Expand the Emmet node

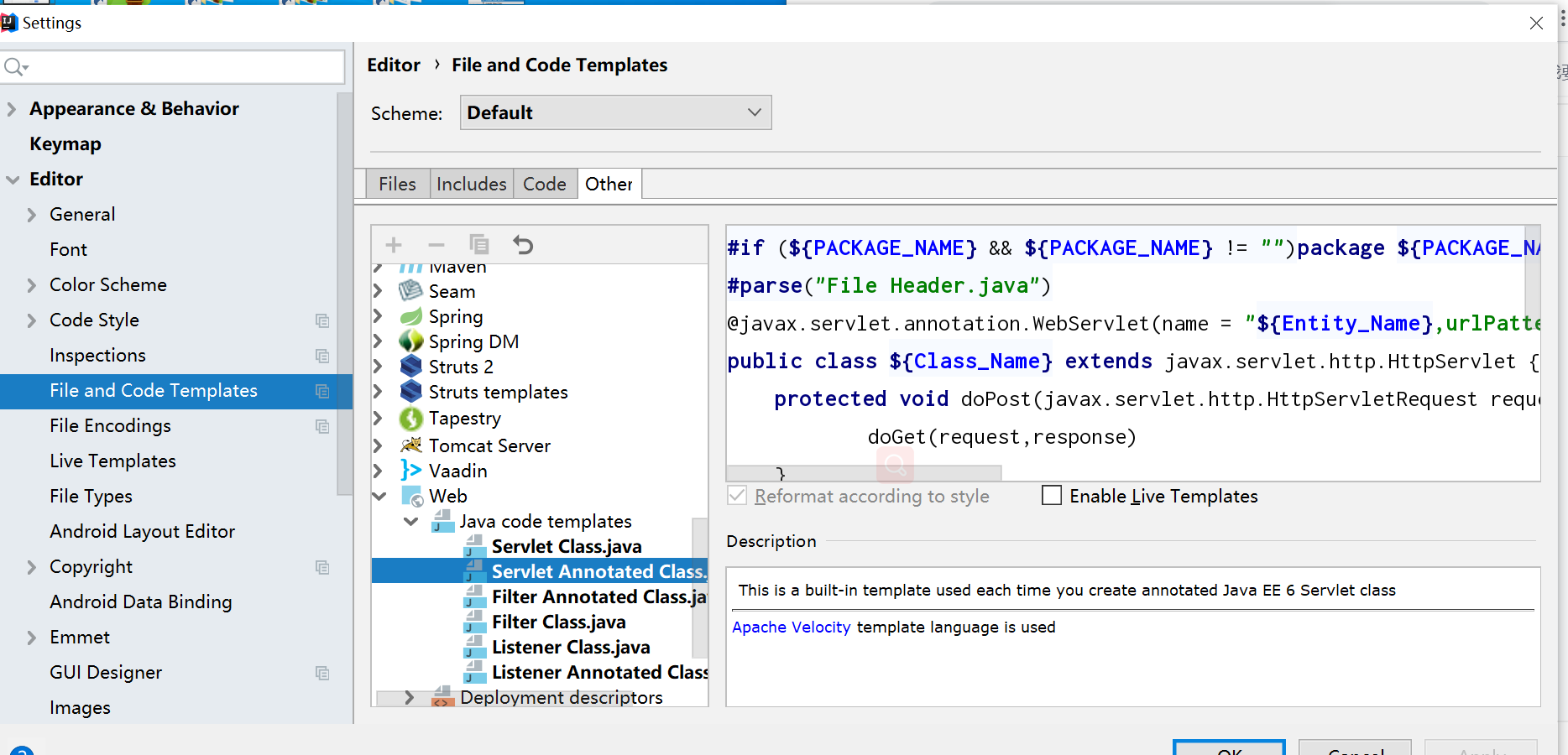(x=32, y=638)
